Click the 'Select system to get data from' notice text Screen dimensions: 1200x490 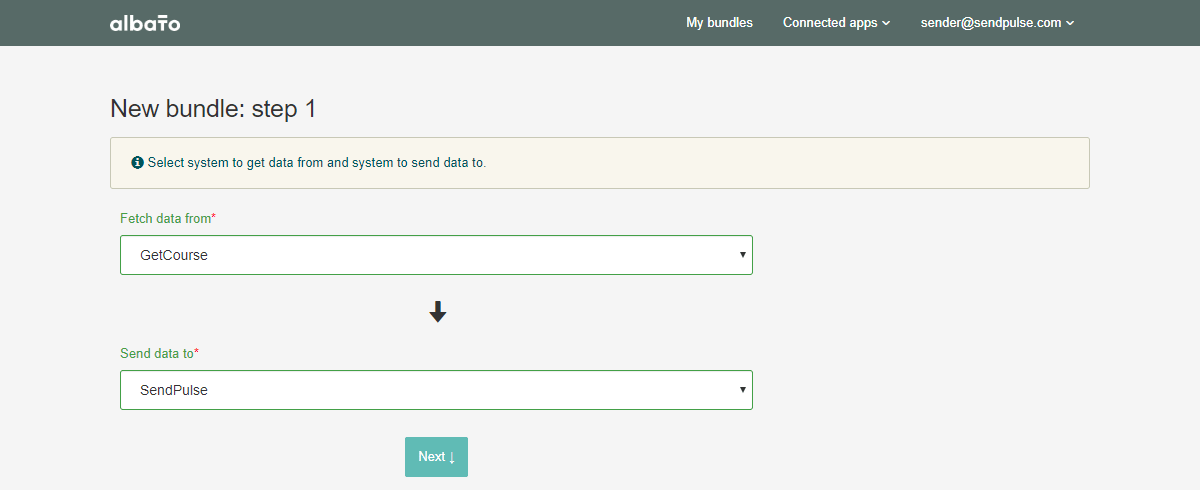coord(317,163)
